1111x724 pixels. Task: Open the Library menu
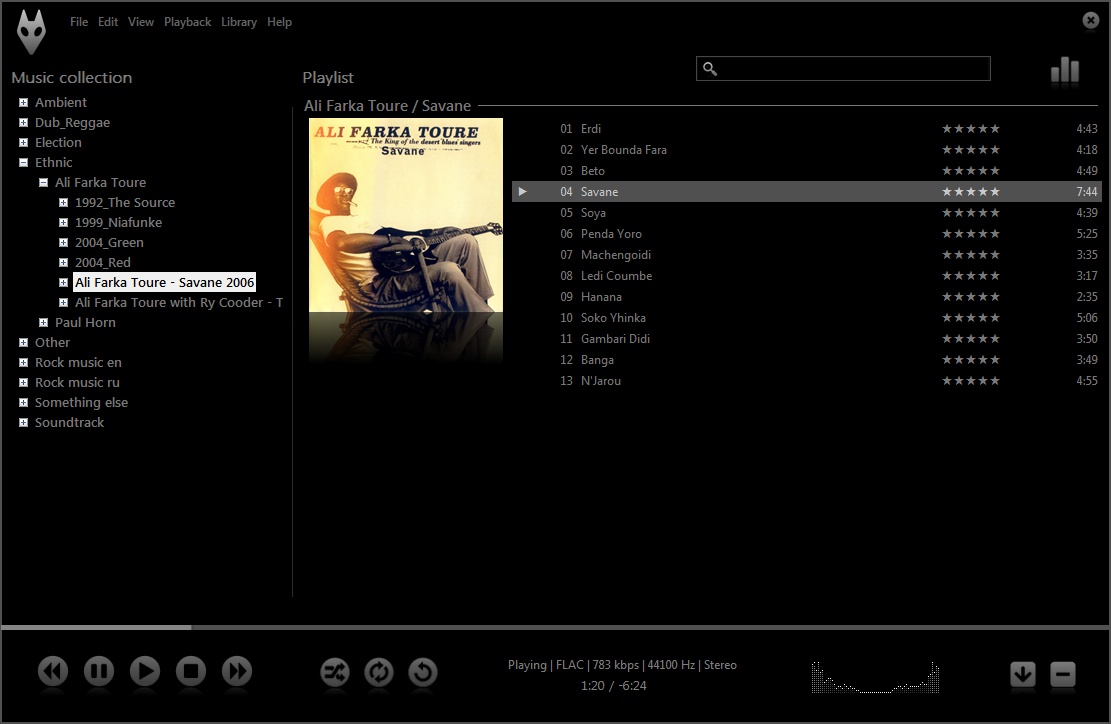(x=239, y=22)
